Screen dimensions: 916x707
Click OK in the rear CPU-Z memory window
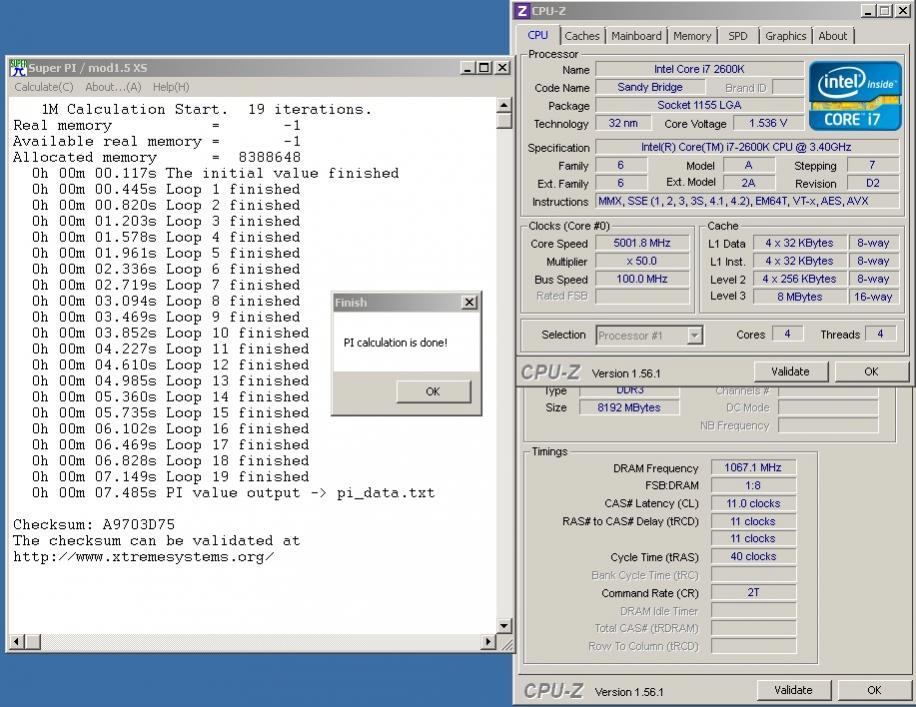pyautogui.click(x=874, y=690)
